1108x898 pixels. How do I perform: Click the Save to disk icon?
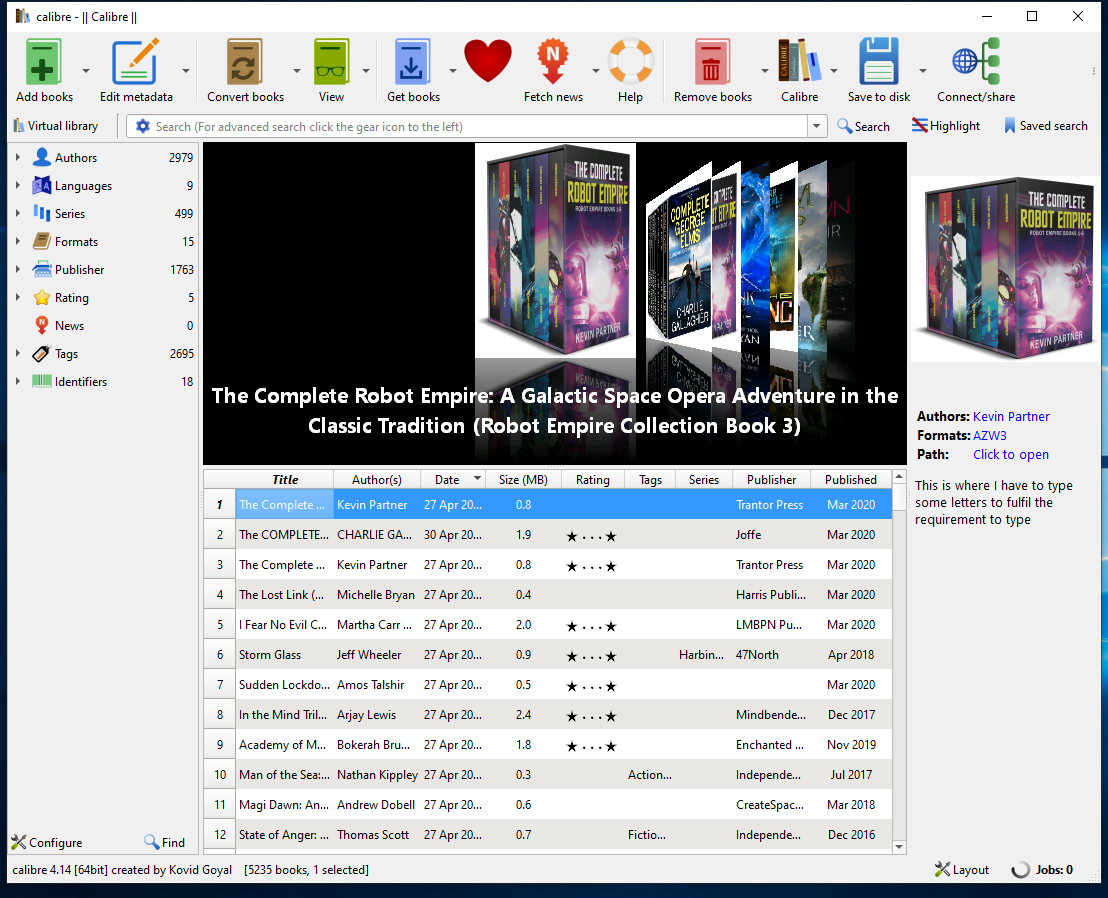pos(878,63)
